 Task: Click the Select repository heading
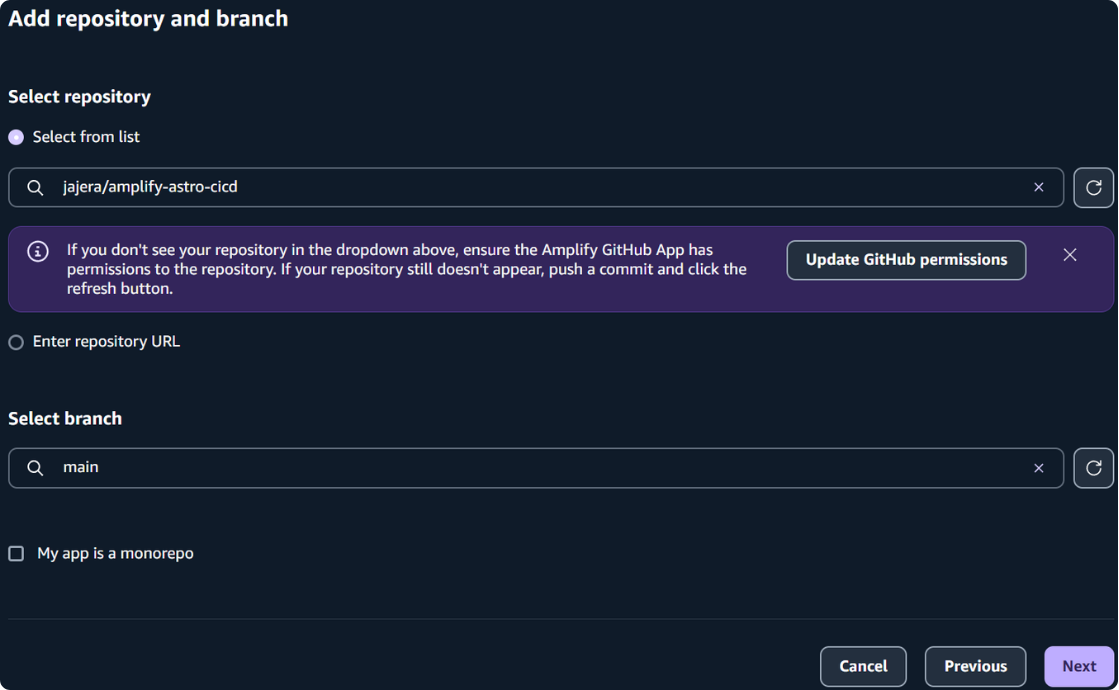(x=79, y=97)
